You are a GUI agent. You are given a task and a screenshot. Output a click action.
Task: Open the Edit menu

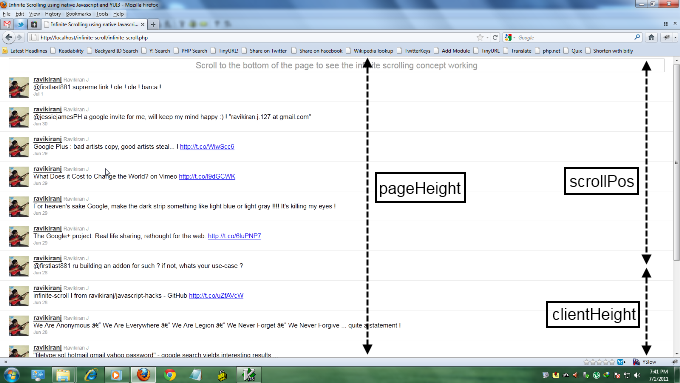click(20, 14)
